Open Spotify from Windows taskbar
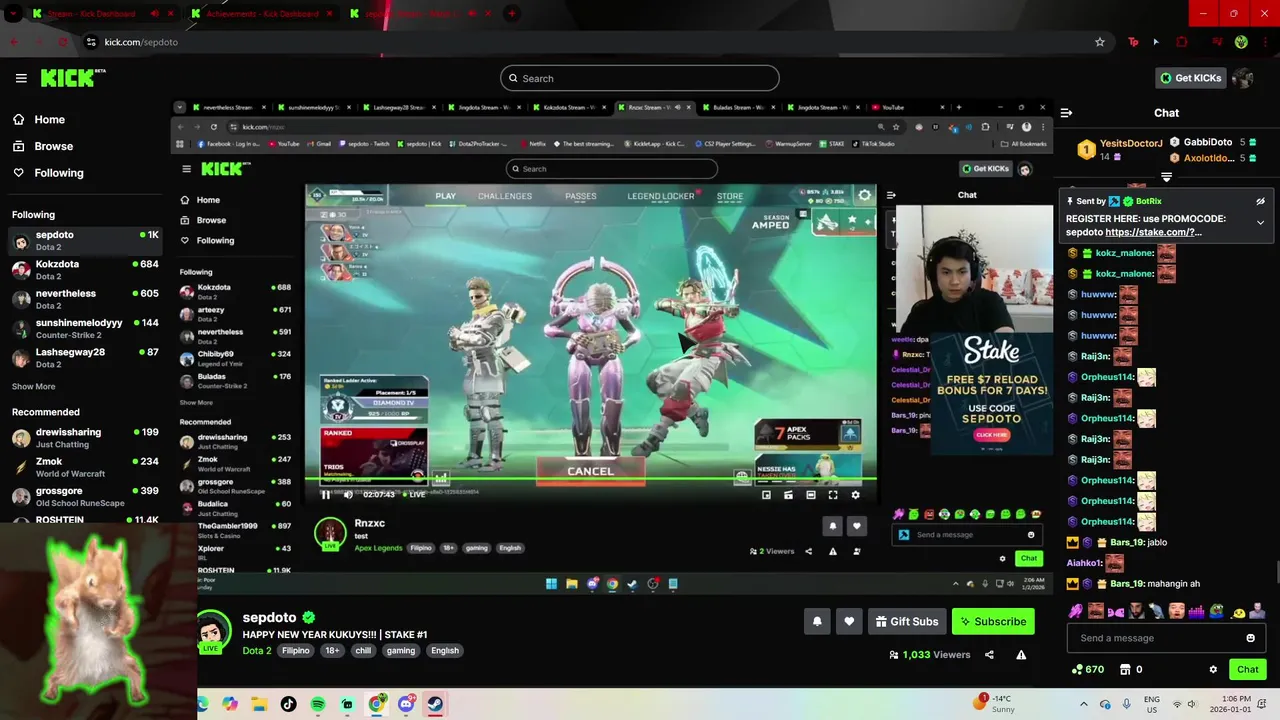 pos(318,704)
